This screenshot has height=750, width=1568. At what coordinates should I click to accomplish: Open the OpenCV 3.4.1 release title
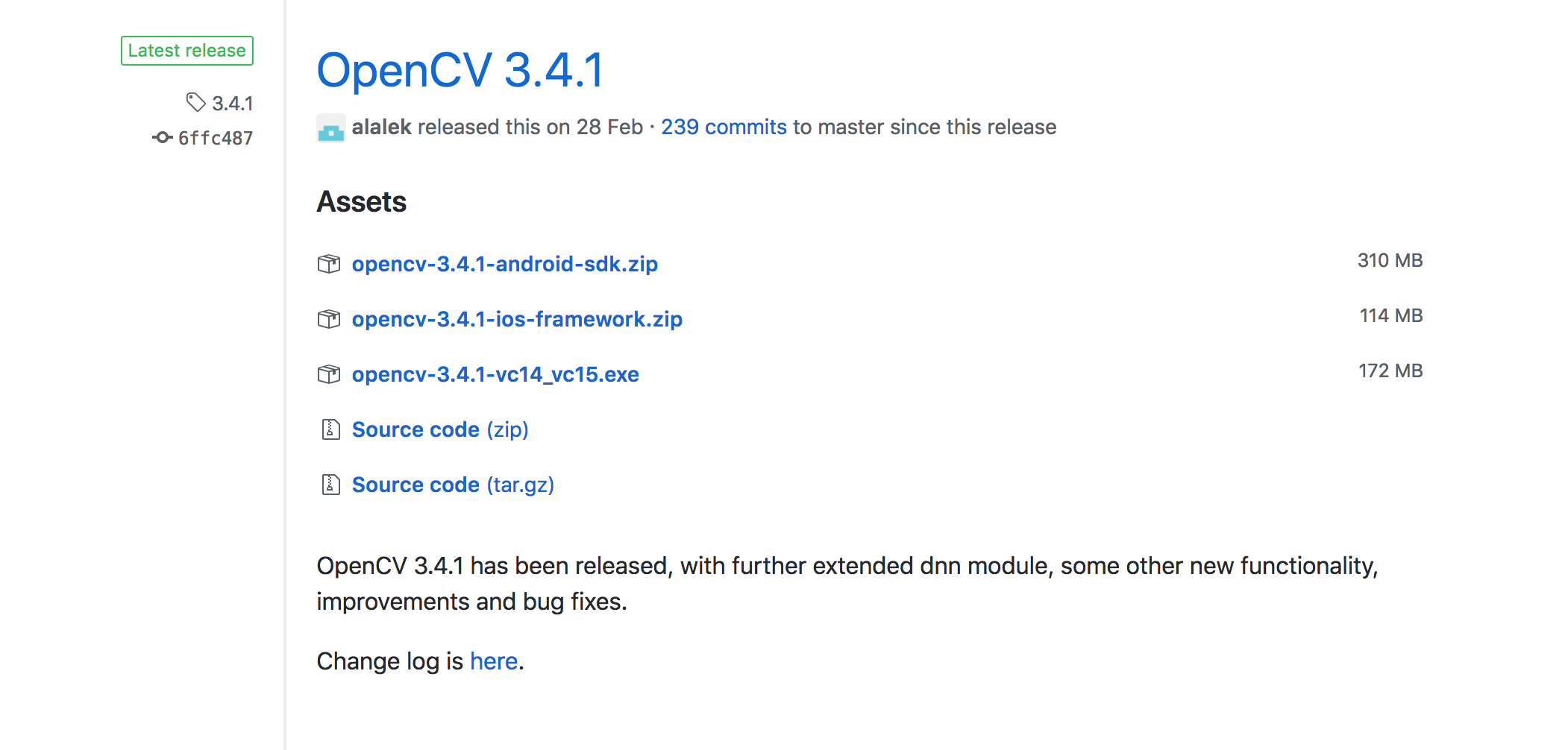click(x=460, y=71)
